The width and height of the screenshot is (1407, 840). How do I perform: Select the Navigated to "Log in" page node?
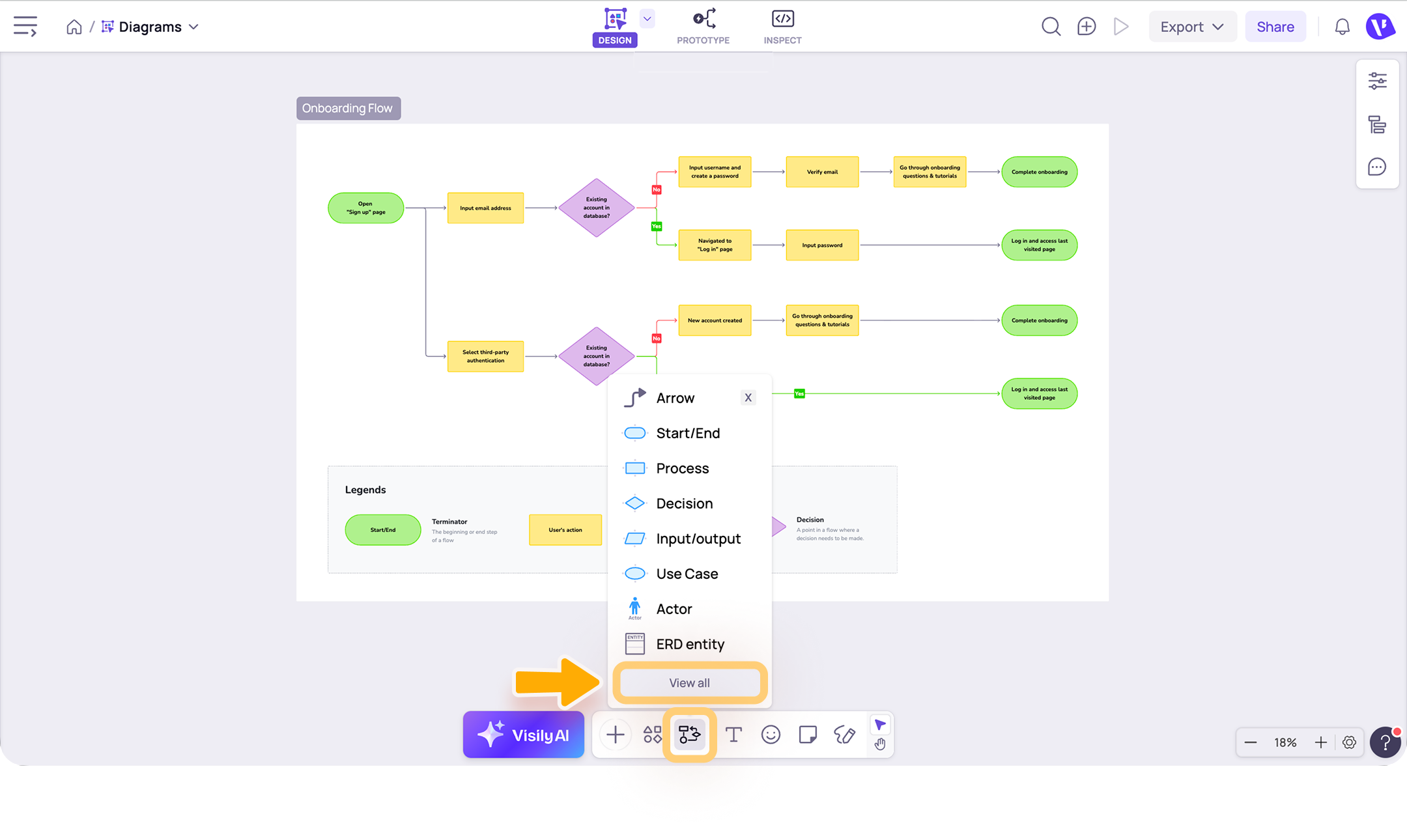[715, 245]
